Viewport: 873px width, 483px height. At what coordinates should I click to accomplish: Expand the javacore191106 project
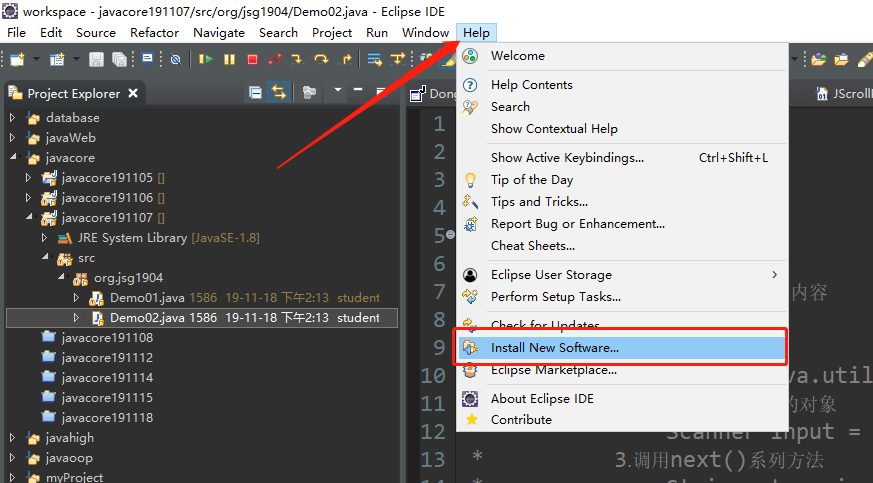(28, 198)
